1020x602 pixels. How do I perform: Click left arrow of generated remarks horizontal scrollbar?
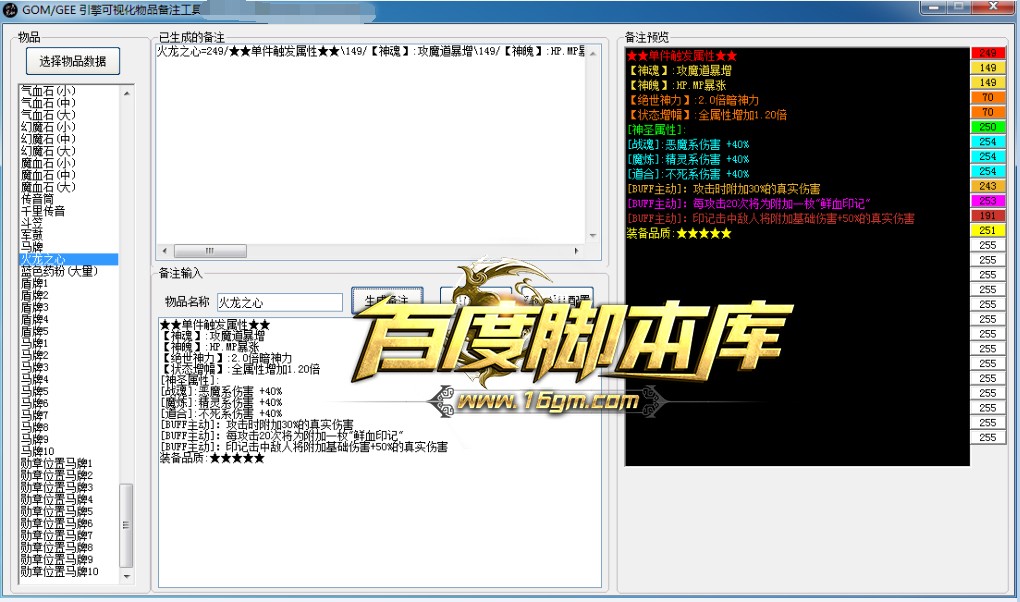pyautogui.click(x=164, y=251)
